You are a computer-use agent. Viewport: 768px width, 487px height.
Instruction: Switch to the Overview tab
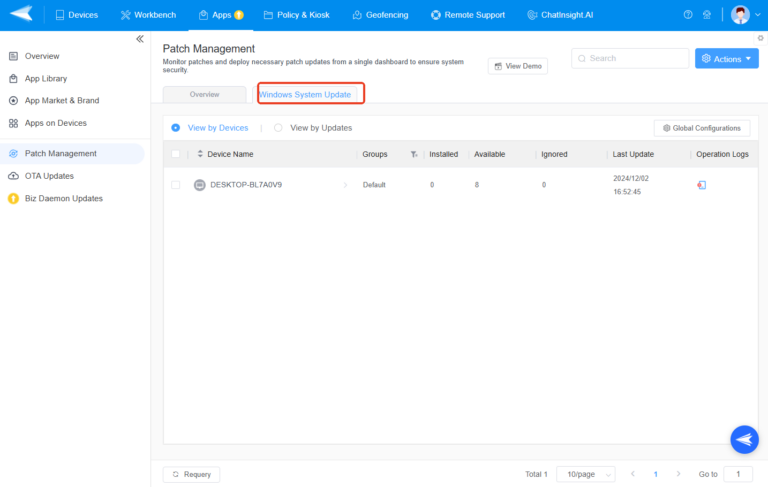click(204, 94)
